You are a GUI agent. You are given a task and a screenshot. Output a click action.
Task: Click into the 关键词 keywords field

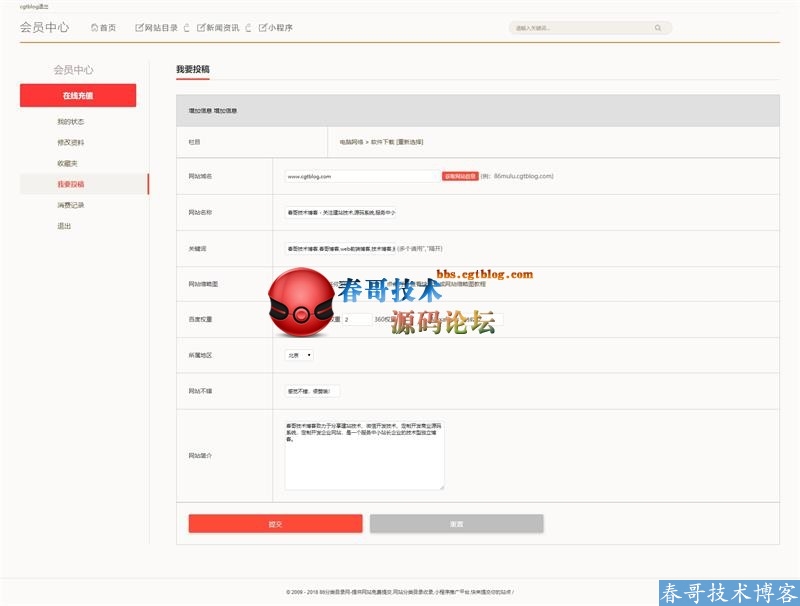pyautogui.click(x=340, y=248)
